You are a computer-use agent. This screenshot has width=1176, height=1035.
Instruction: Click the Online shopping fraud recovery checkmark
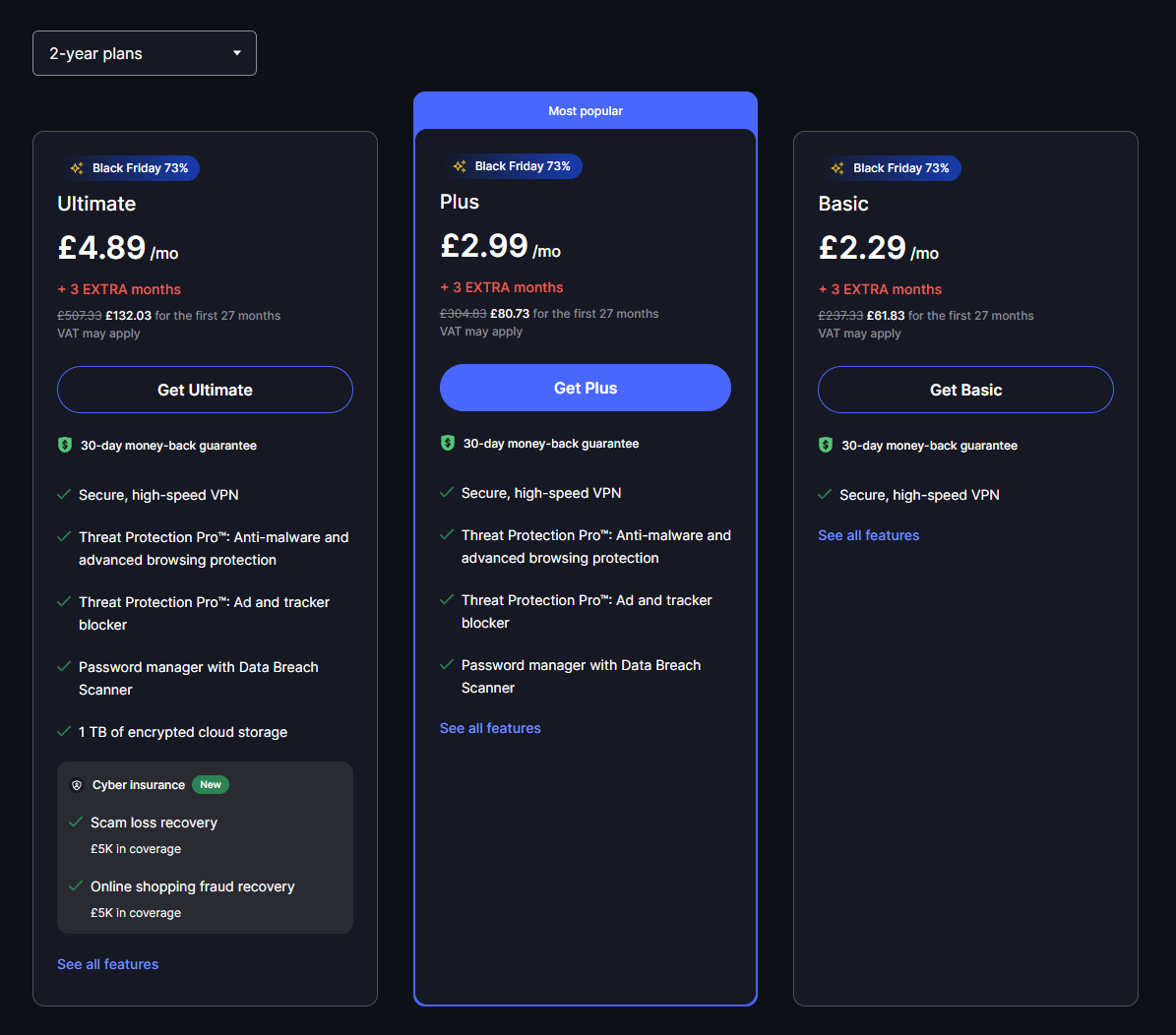click(76, 885)
